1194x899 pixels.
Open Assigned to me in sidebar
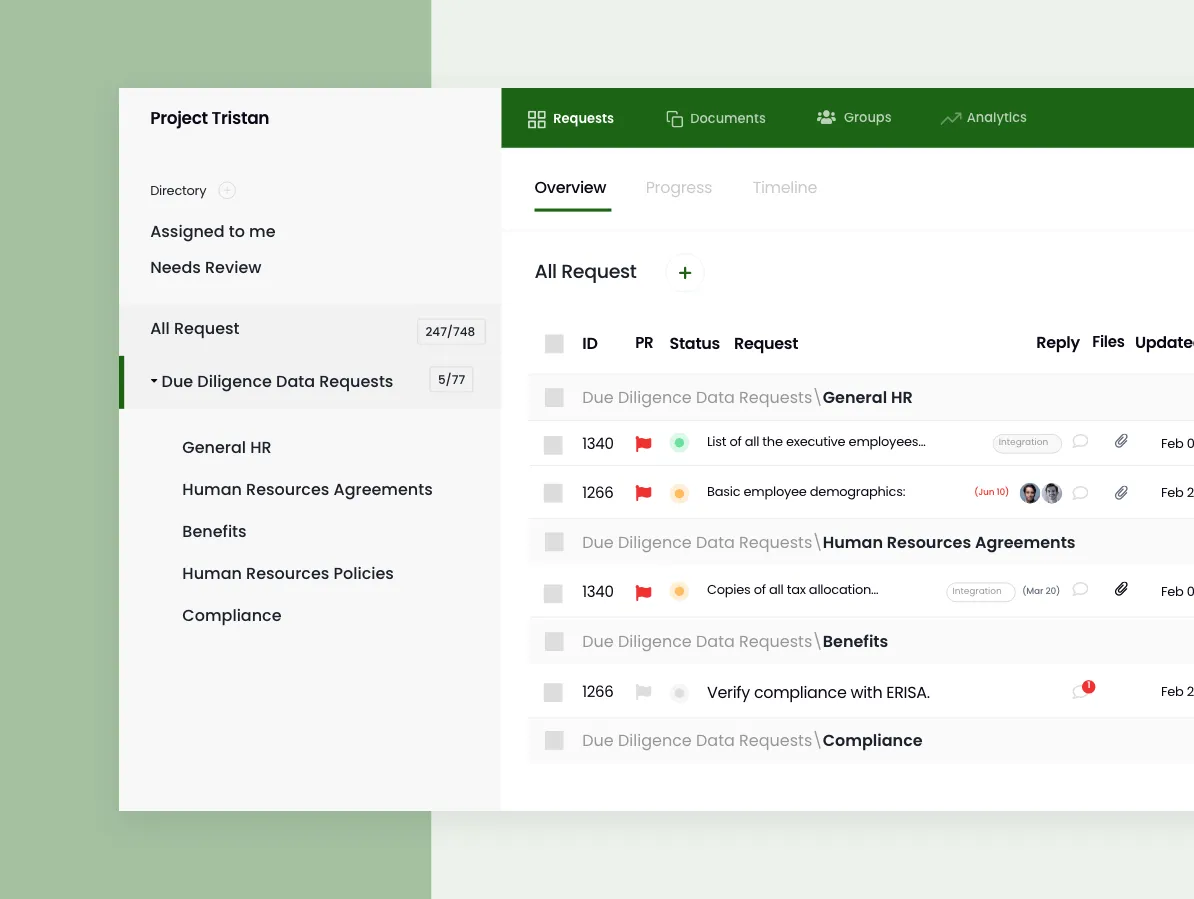click(x=212, y=231)
